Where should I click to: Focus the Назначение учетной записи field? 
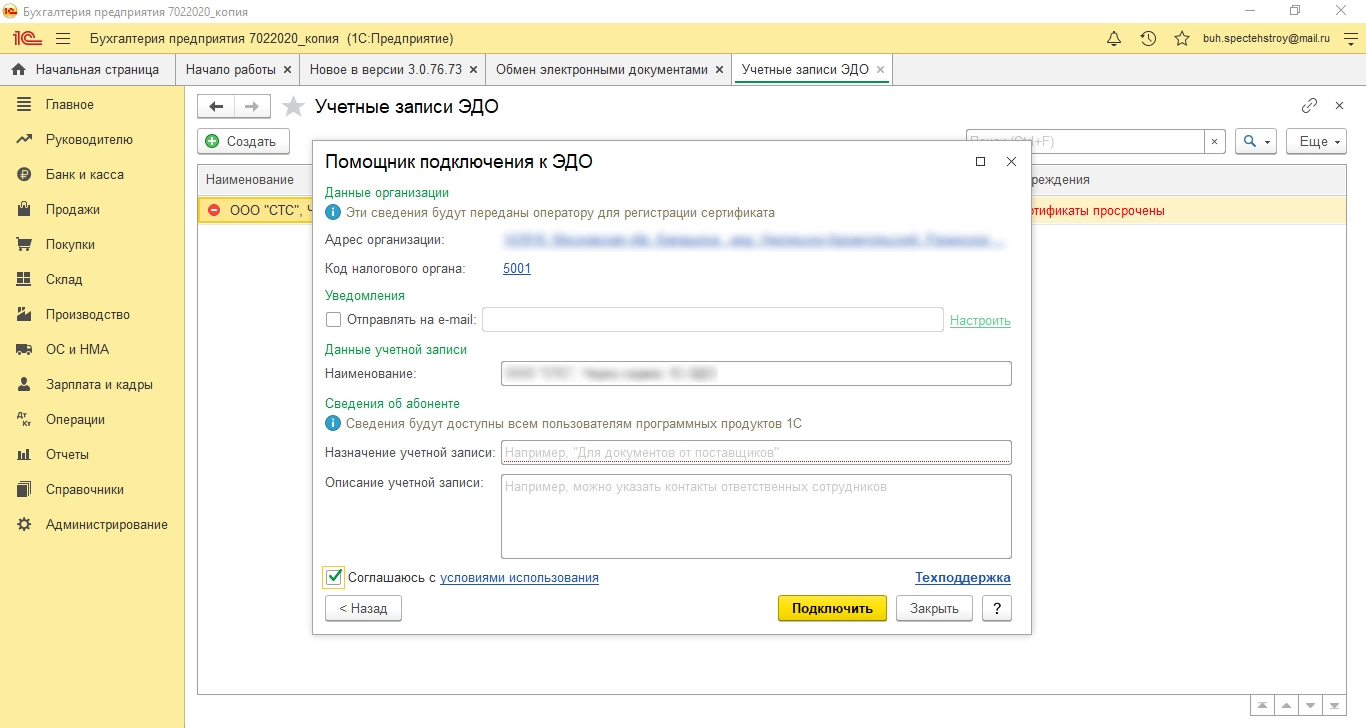point(756,453)
